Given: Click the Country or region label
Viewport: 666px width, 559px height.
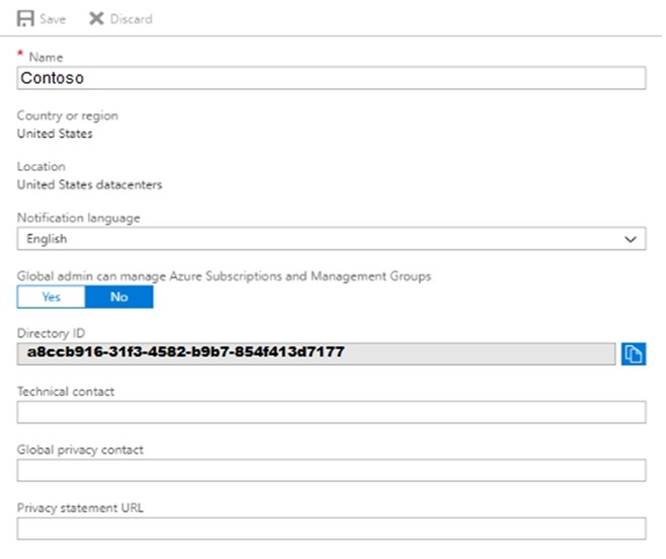Looking at the screenshot, I should click(68, 116).
